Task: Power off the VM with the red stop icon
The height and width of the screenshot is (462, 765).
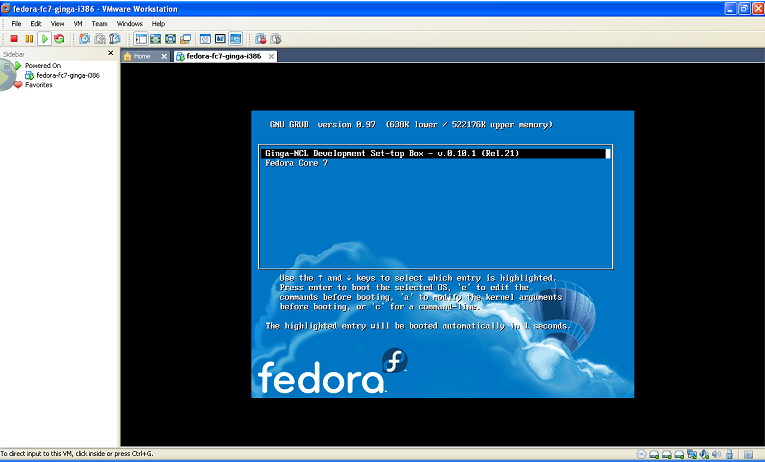Action: 14,39
